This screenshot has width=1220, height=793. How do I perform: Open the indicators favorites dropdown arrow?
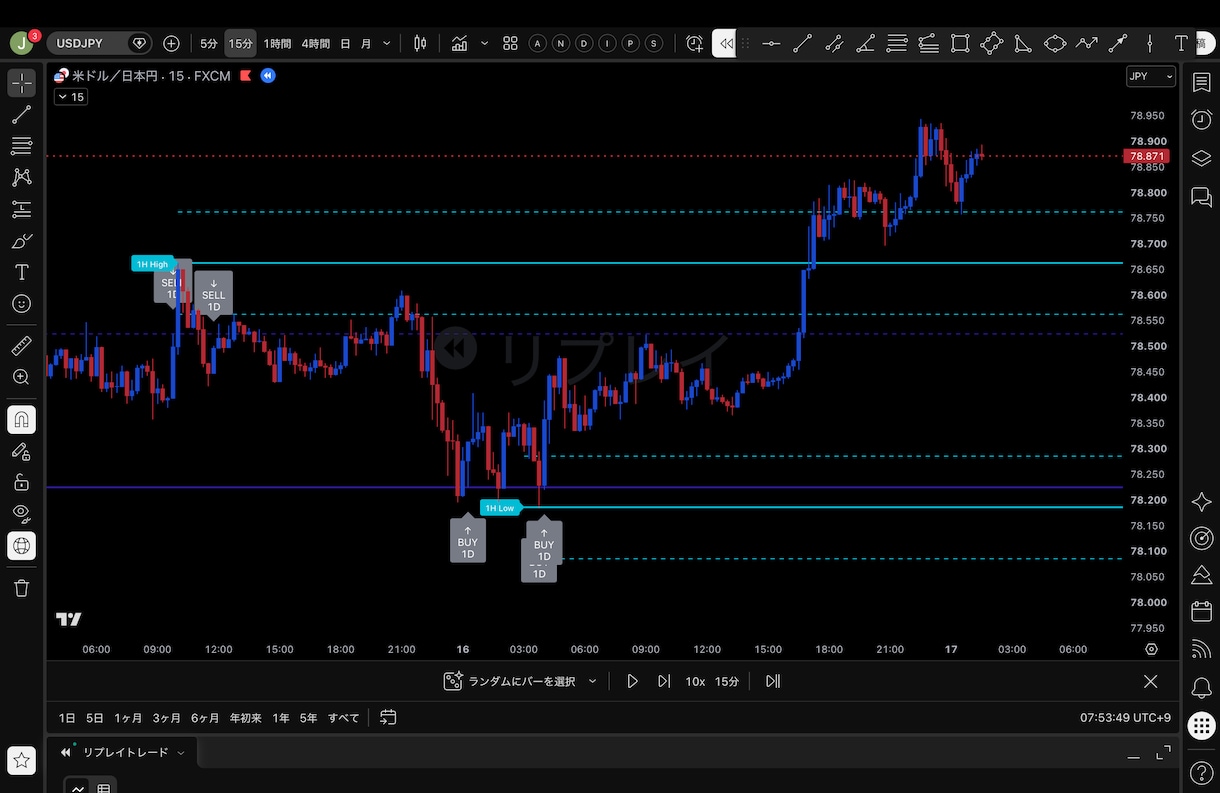pyautogui.click(x=485, y=43)
